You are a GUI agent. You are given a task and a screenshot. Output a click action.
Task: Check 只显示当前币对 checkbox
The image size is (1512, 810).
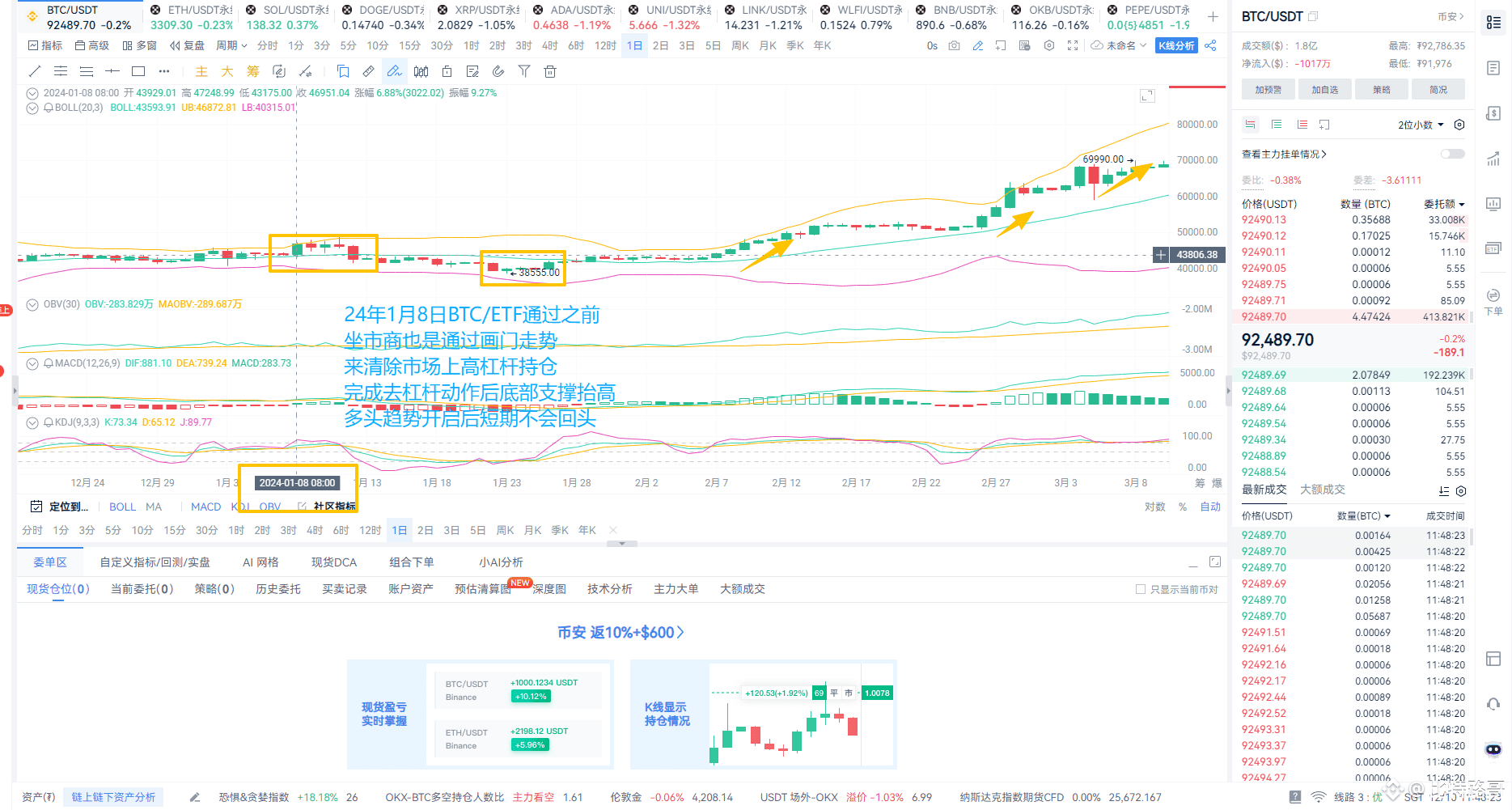pos(1141,589)
